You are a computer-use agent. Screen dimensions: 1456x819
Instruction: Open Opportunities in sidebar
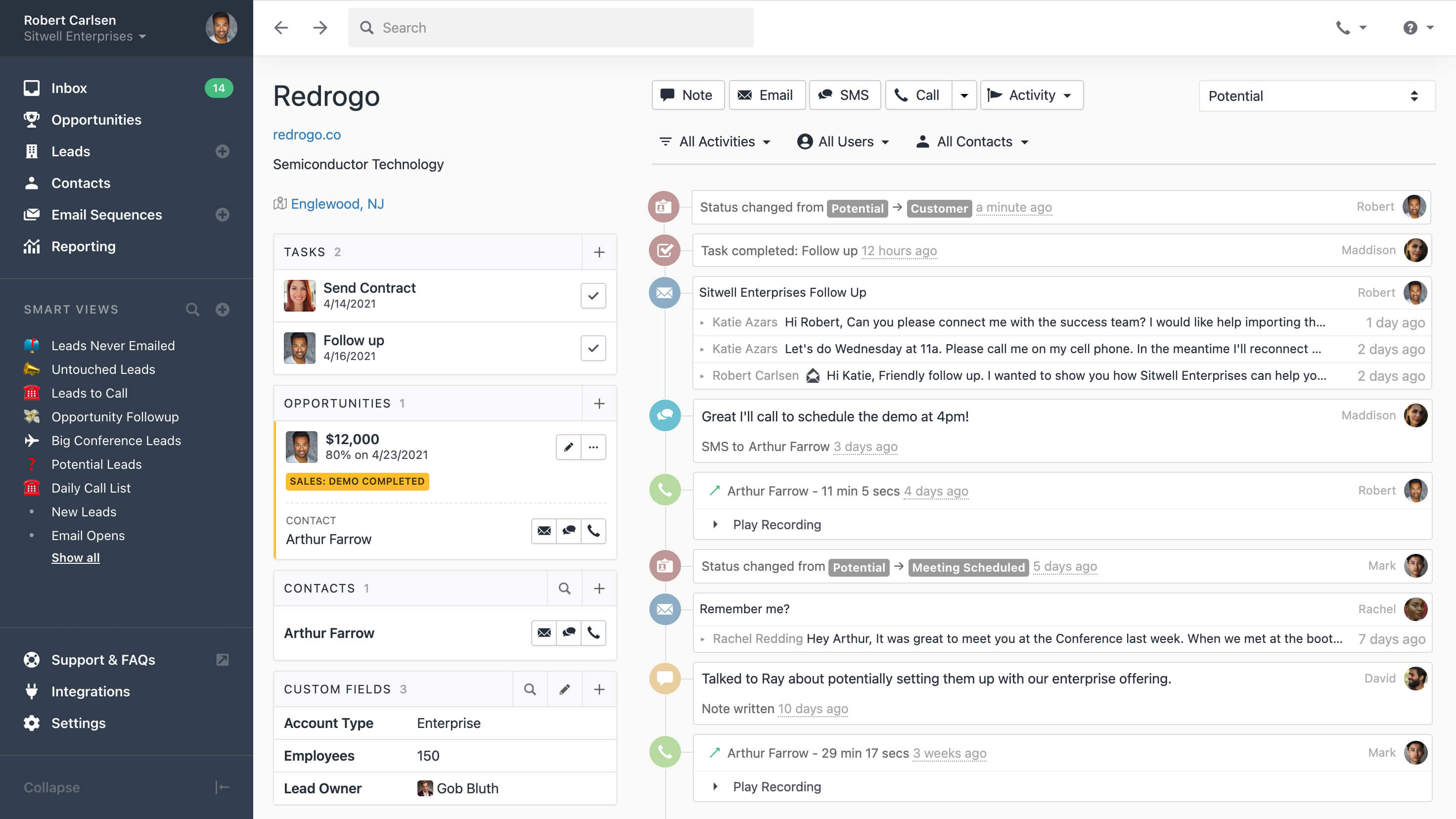96,120
